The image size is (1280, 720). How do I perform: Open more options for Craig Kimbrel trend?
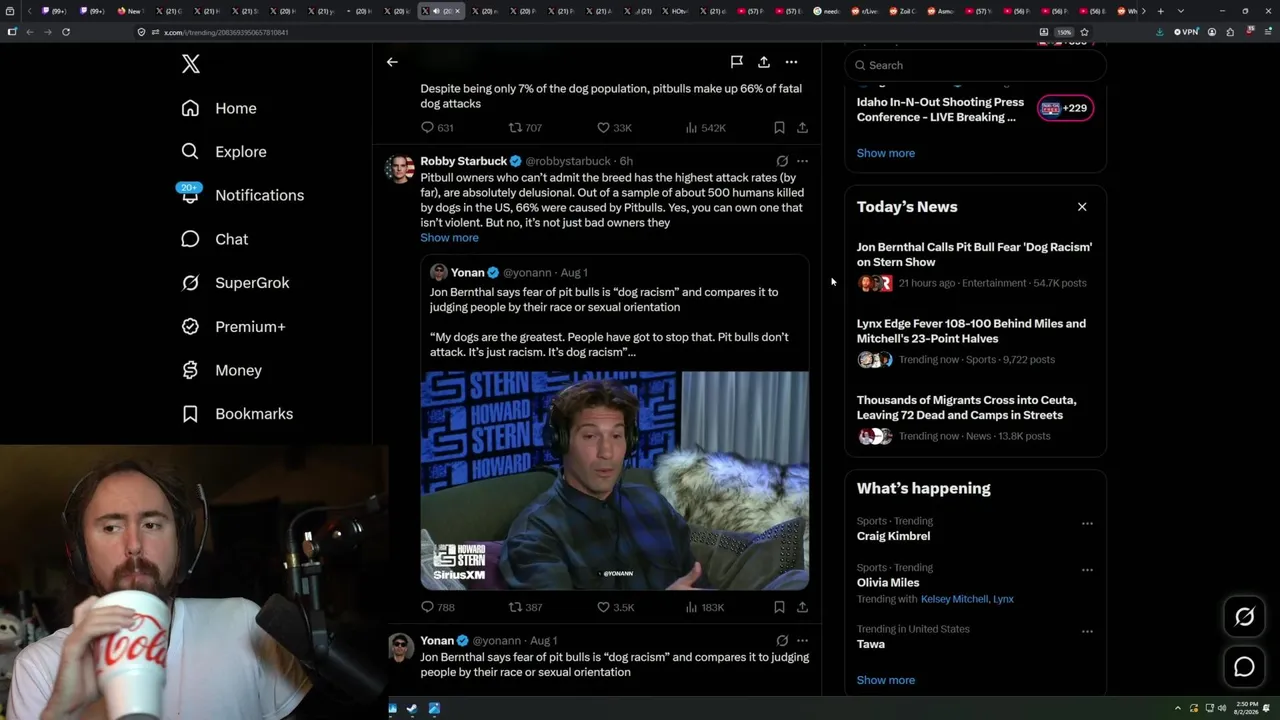click(x=1087, y=523)
